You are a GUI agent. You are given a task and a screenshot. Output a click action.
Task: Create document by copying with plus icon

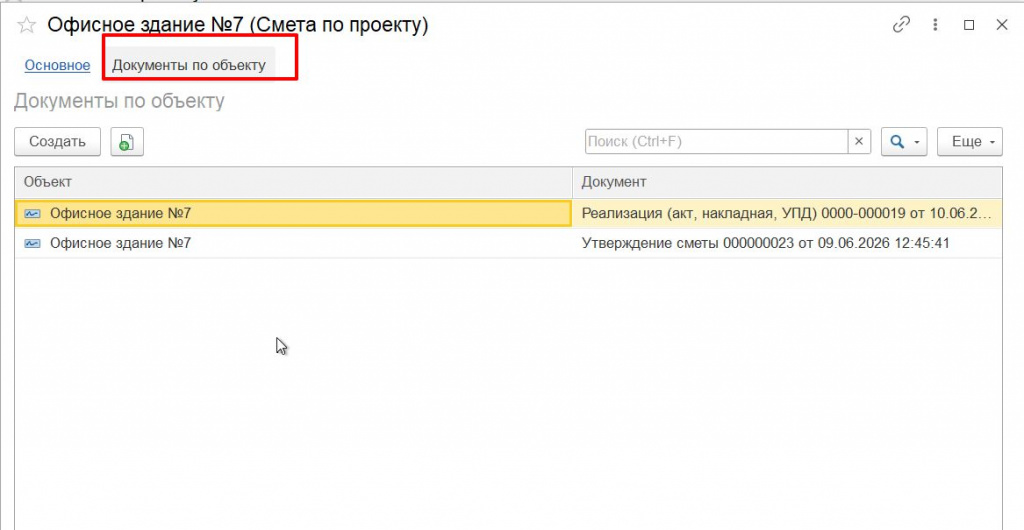pos(127,142)
